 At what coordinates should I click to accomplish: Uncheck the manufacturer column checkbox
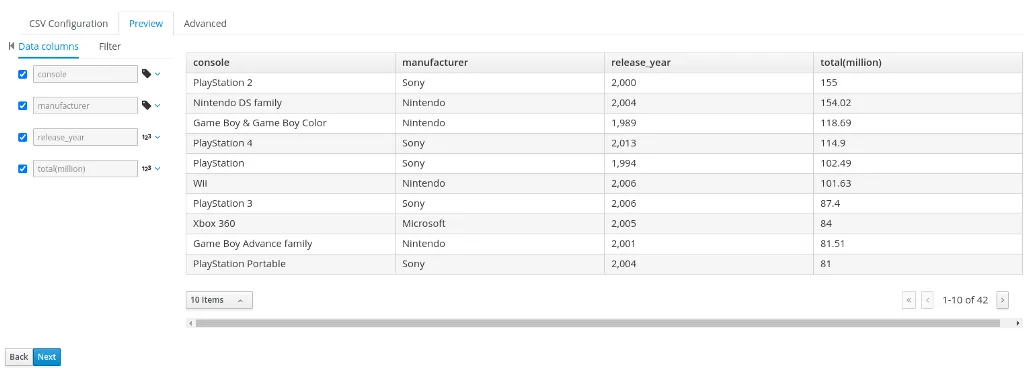(23, 106)
